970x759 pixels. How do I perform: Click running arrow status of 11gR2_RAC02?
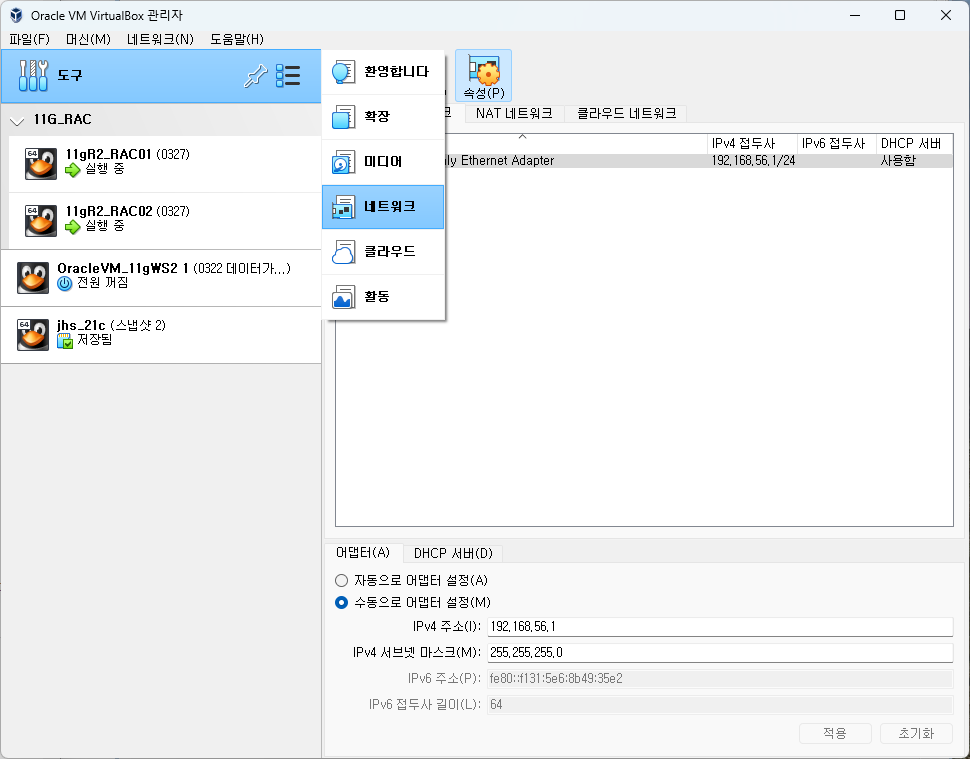click(x=73, y=226)
